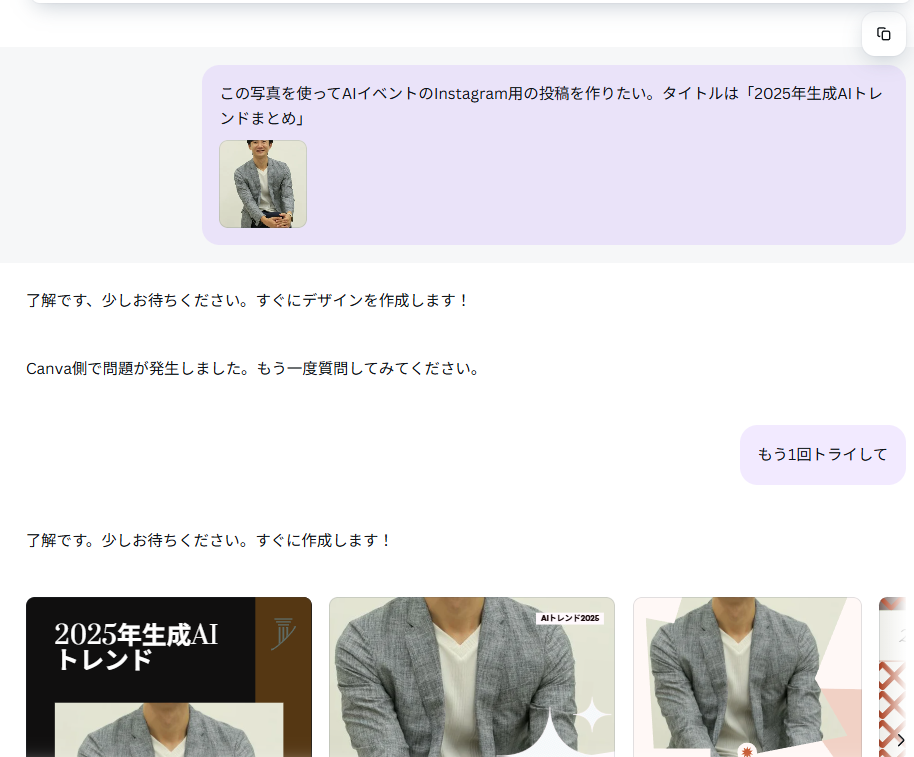The image size is (914, 757).
Task: Click the user's Instagram post request text
Action: click(551, 106)
